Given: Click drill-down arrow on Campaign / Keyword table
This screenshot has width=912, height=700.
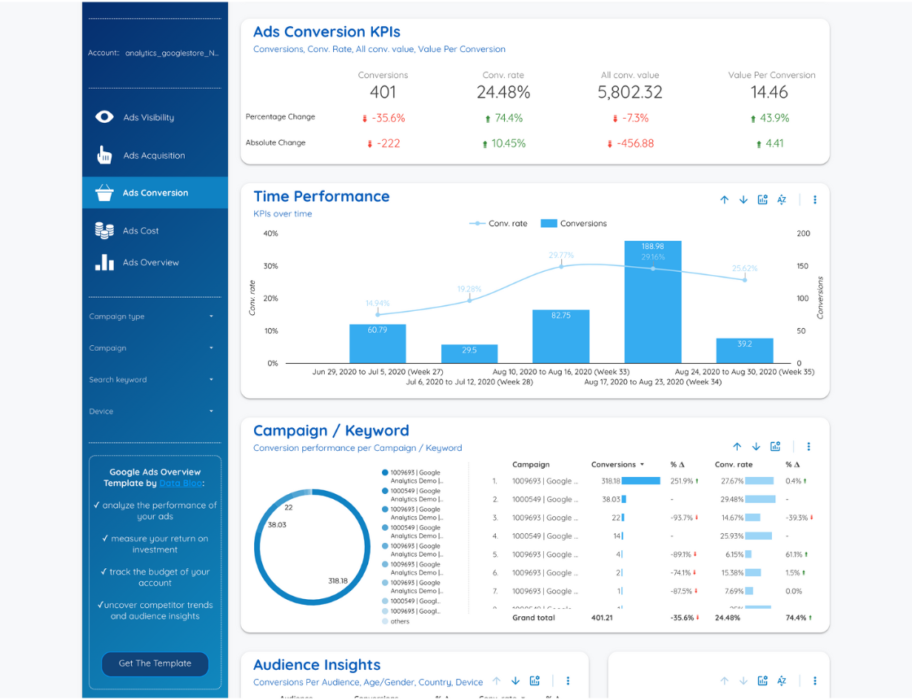Looking at the screenshot, I should [756, 447].
